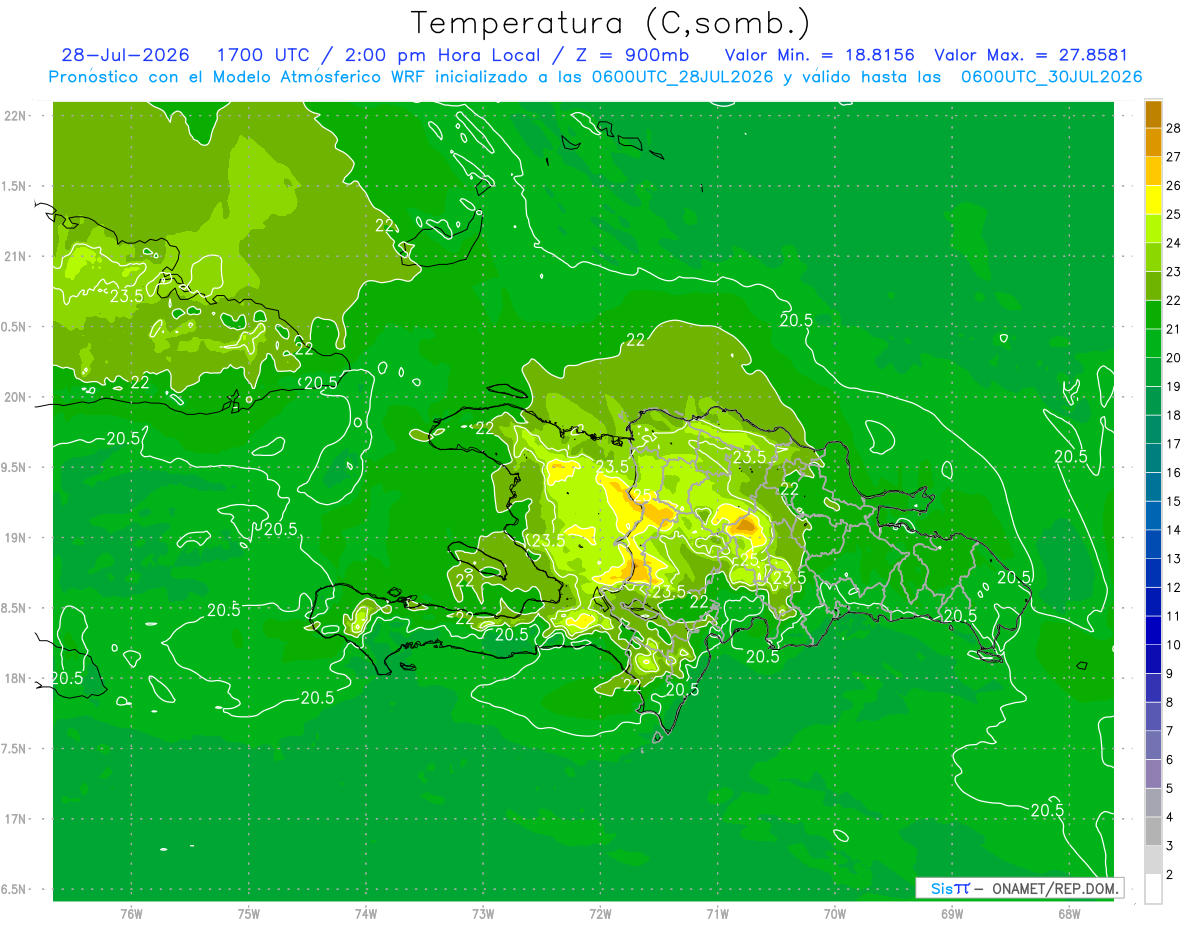Viewport: 1200px width, 927px height.
Task: Click the '17N' latitude axis label
Action: 16,819
